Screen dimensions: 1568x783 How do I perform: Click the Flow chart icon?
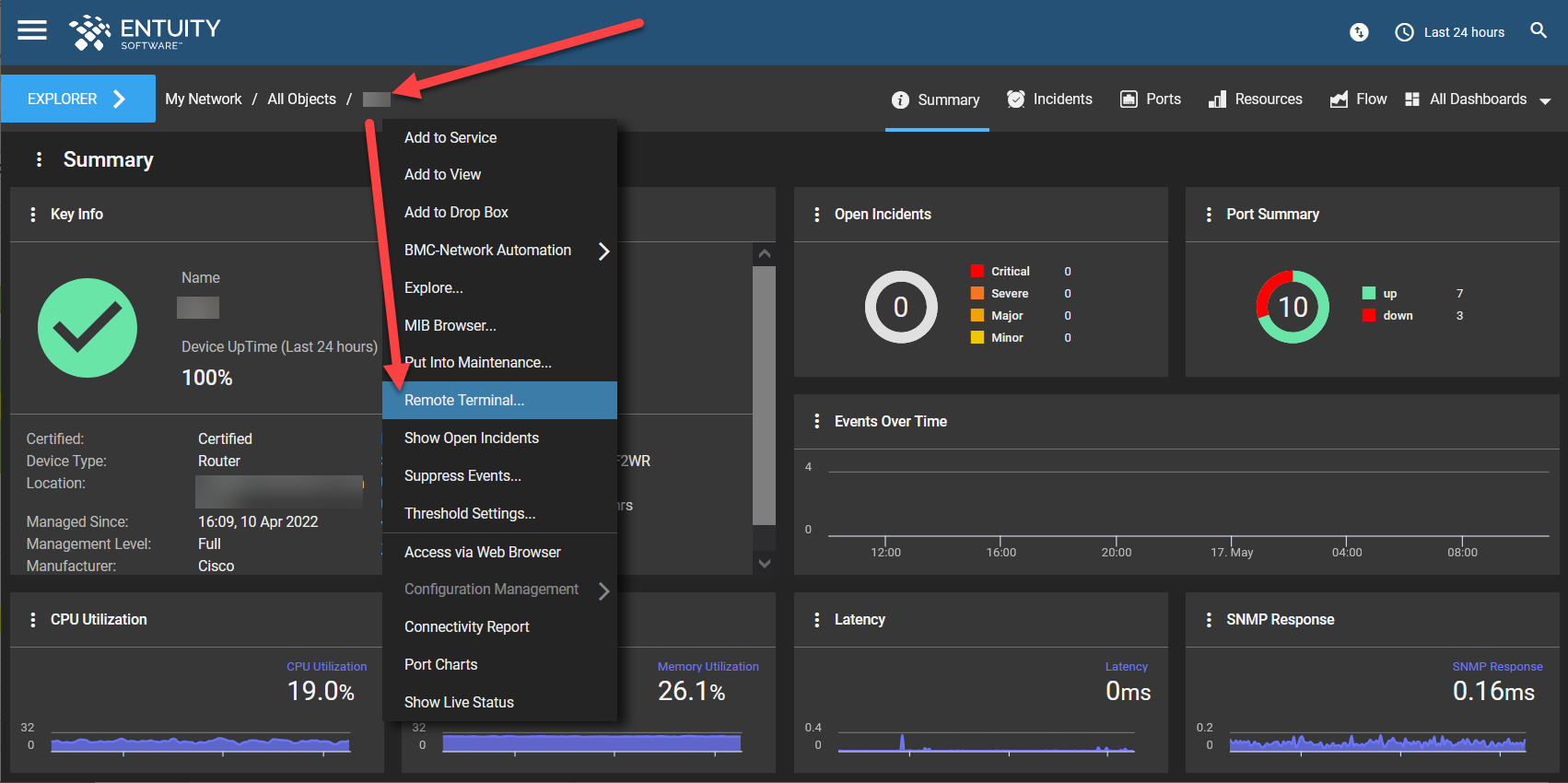1339,99
